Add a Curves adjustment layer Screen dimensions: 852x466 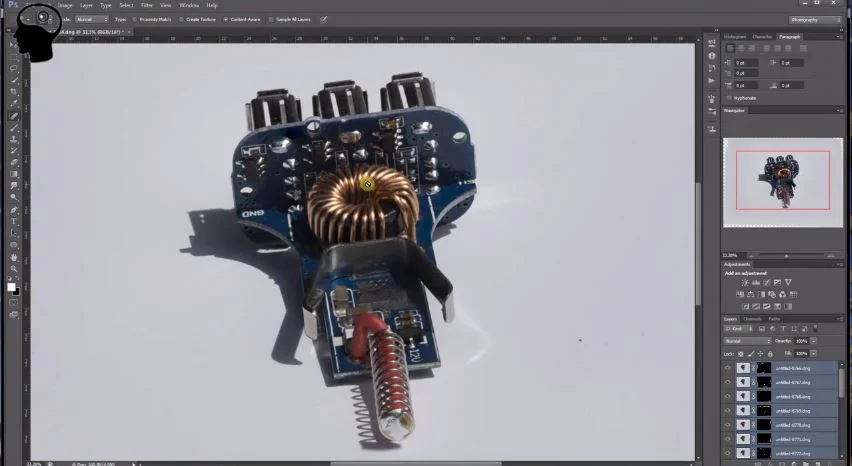[767, 282]
